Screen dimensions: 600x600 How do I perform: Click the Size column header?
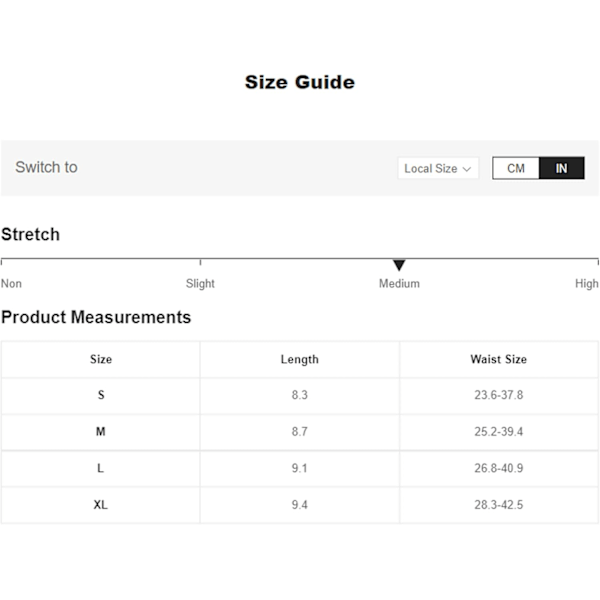[x=101, y=359]
